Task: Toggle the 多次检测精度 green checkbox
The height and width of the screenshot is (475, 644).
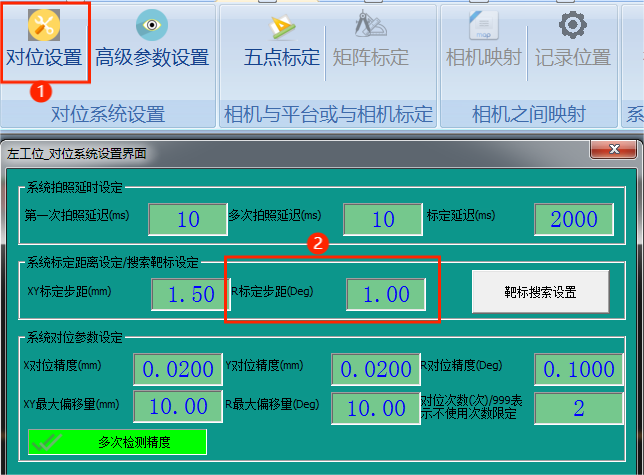Action: click(118, 441)
